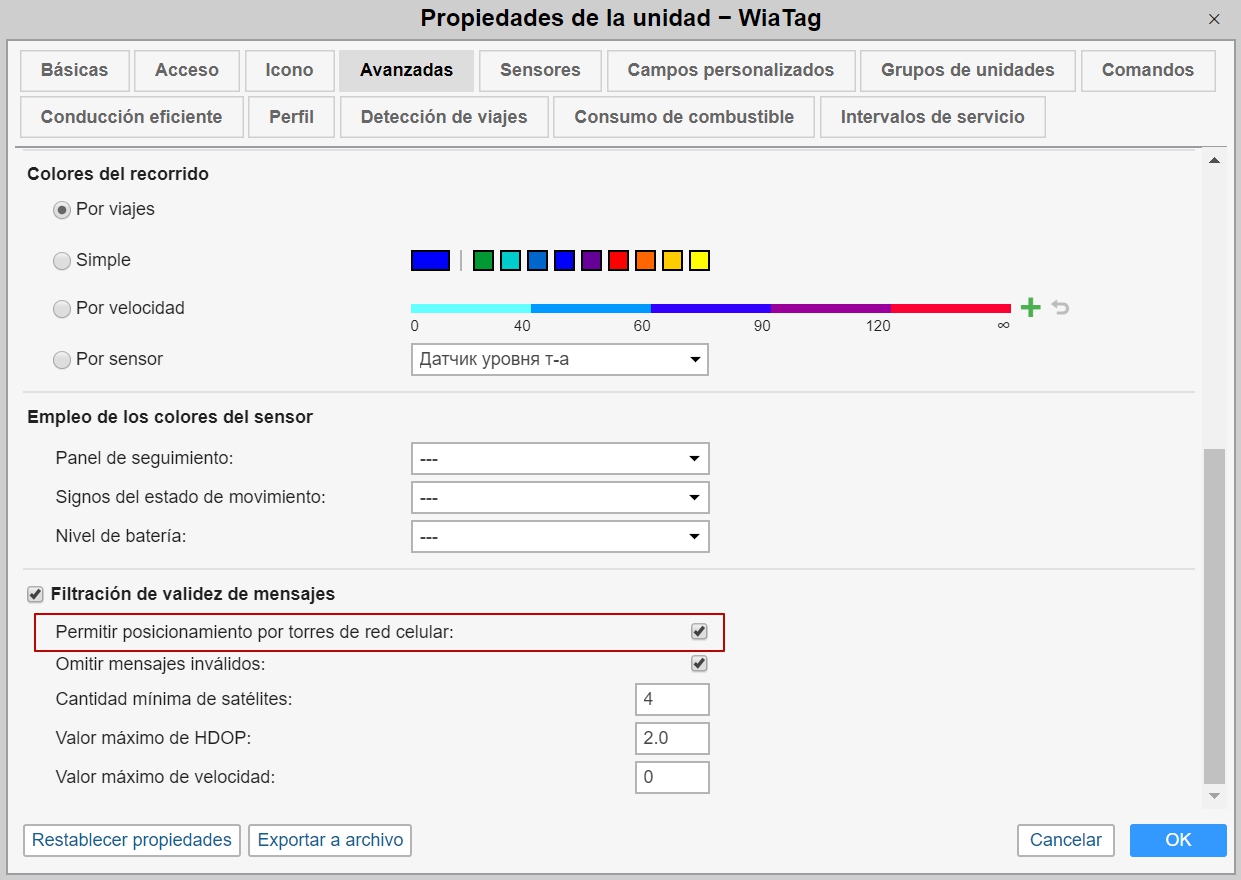Image resolution: width=1241 pixels, height=880 pixels.
Task: Open the 'Por sensor' sensor dropdown
Action: (559, 360)
